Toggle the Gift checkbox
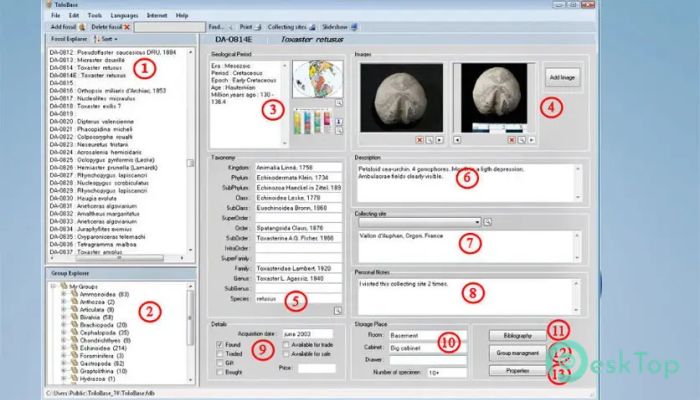Viewport: 700px width, 400px height. tap(220, 363)
